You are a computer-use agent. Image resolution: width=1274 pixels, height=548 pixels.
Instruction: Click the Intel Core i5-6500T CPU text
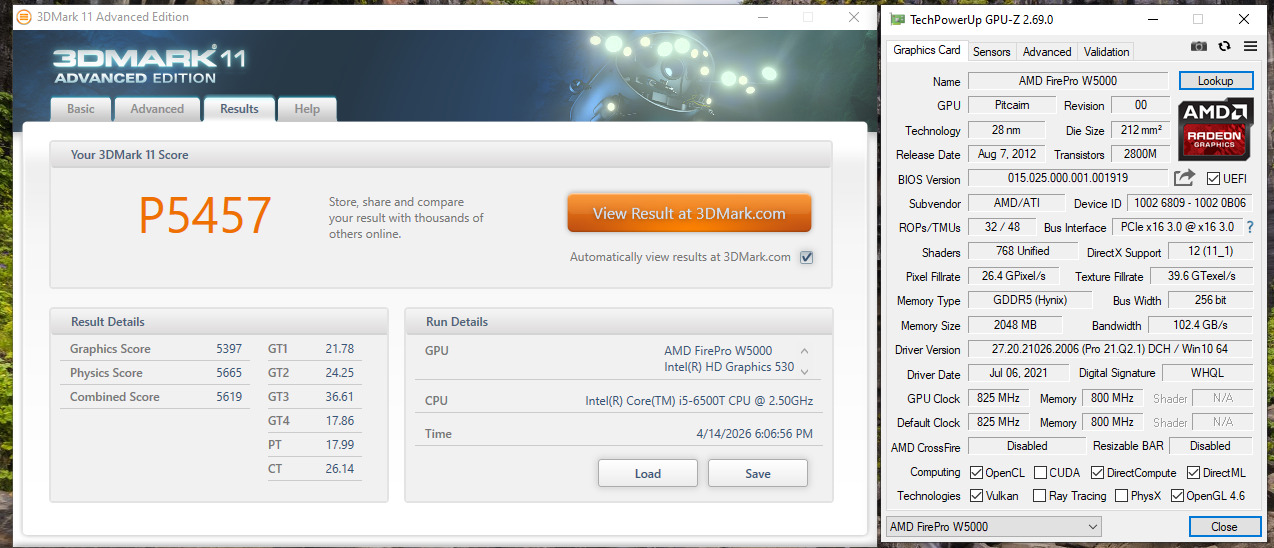pyautogui.click(x=699, y=401)
